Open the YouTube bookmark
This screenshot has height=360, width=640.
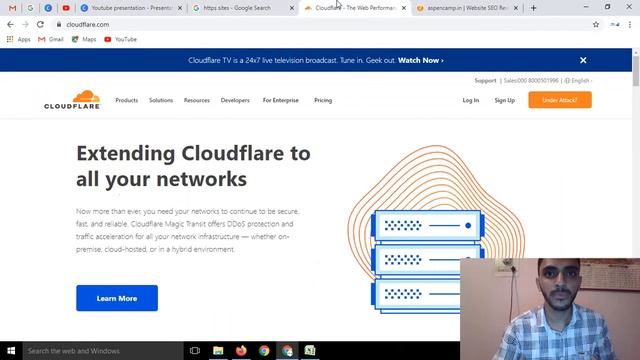(120, 39)
